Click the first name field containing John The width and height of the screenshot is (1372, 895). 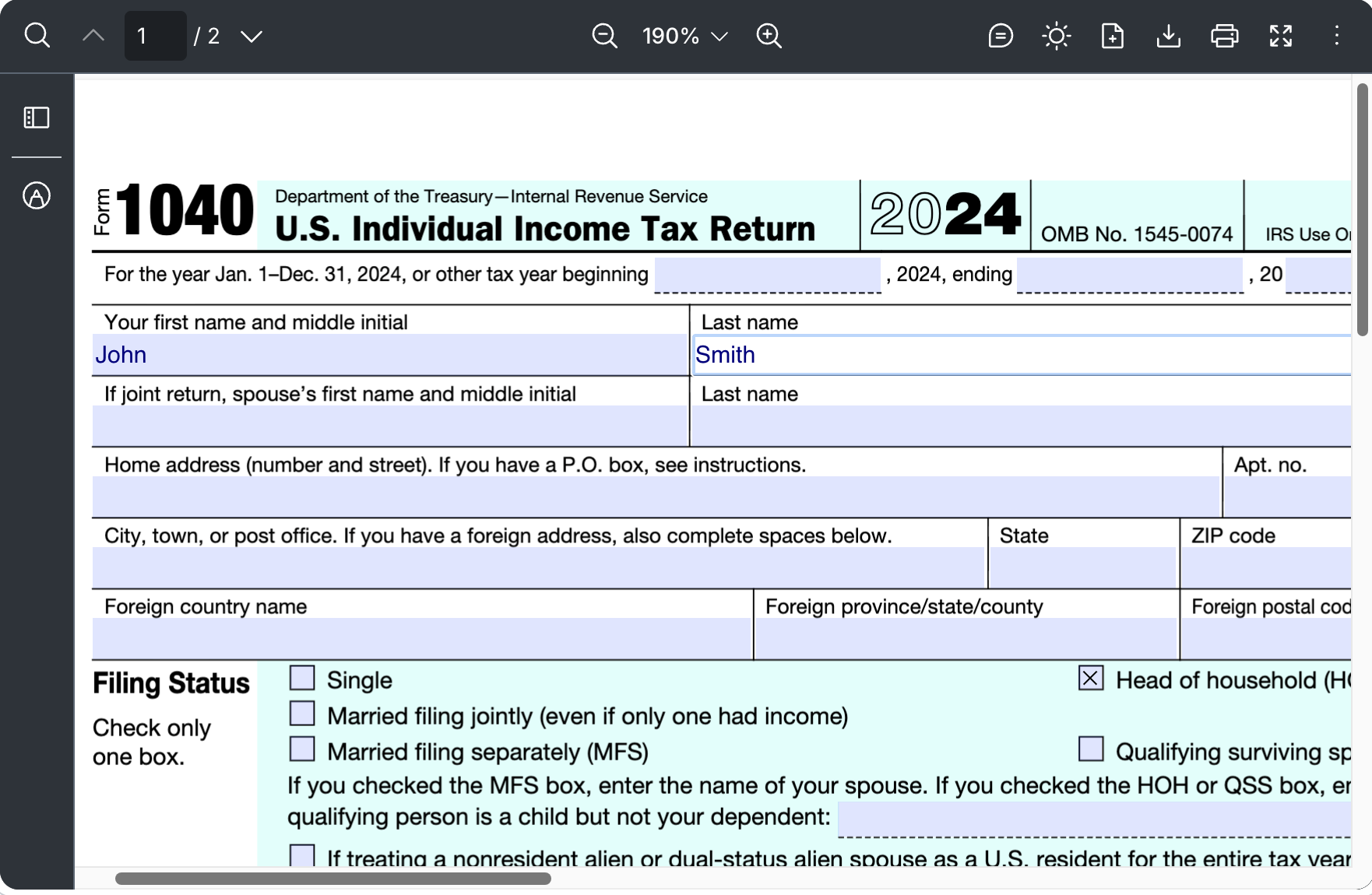point(390,355)
